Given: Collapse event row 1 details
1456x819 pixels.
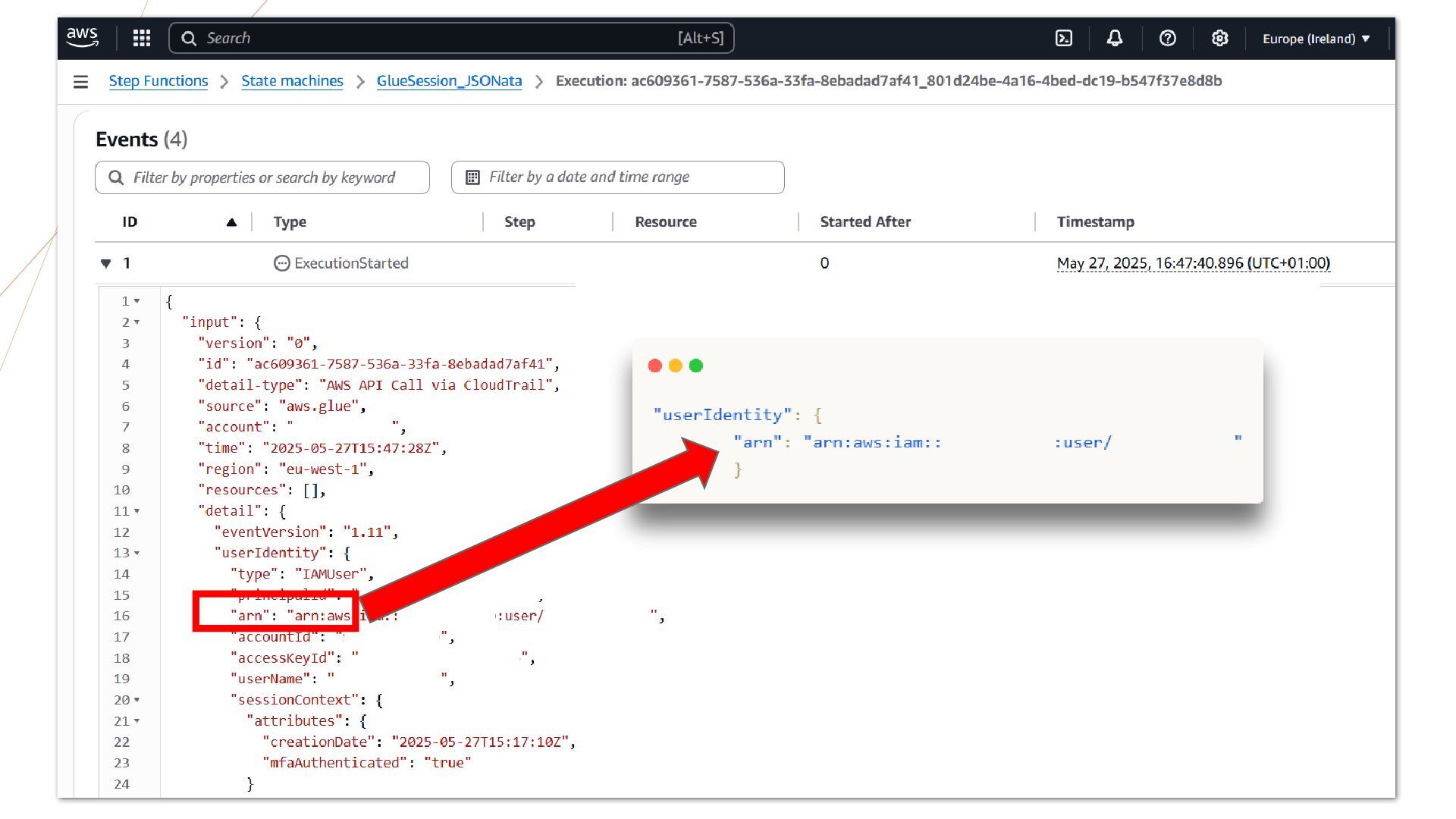Looking at the screenshot, I should [105, 263].
